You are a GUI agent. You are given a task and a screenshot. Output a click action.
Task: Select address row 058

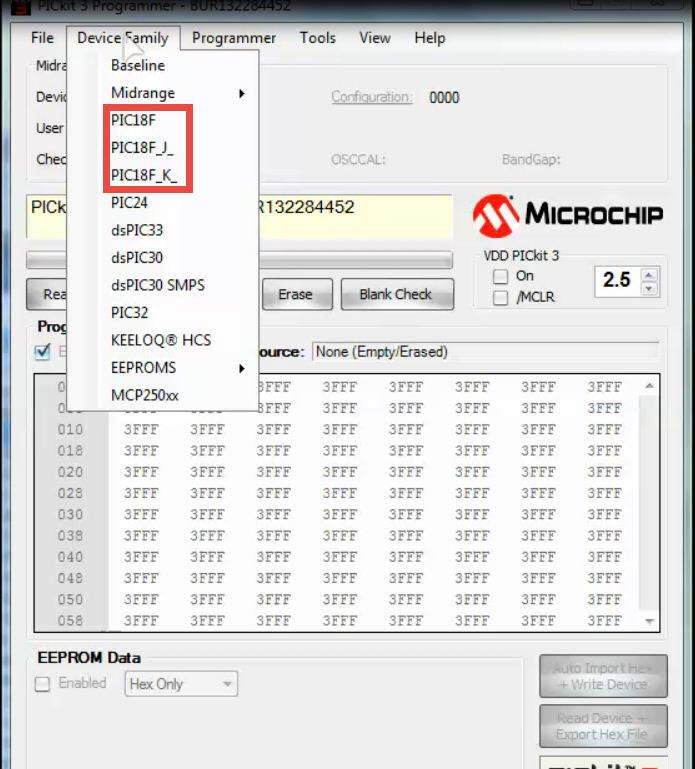point(70,621)
